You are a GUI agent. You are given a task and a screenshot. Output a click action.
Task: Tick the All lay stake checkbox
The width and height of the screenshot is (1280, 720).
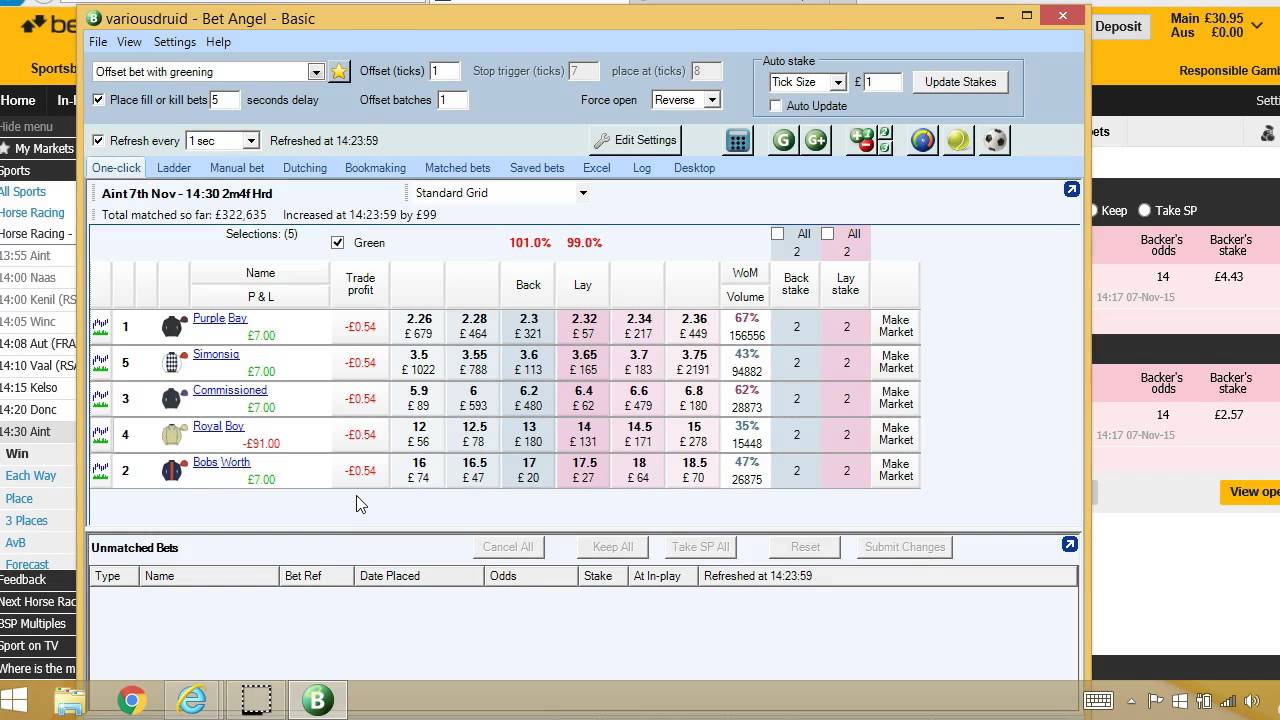click(827, 234)
